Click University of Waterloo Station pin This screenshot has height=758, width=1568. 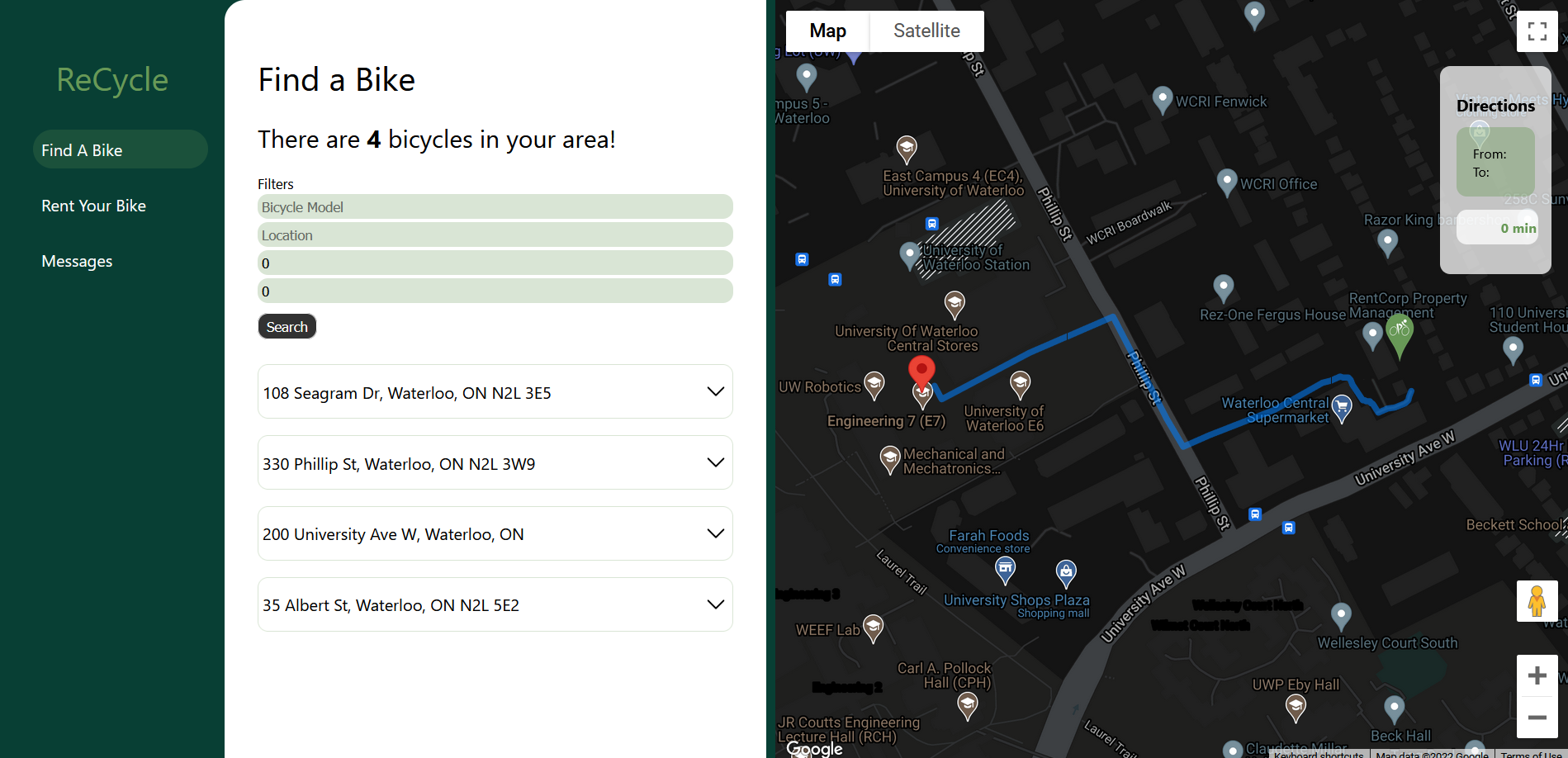(909, 255)
